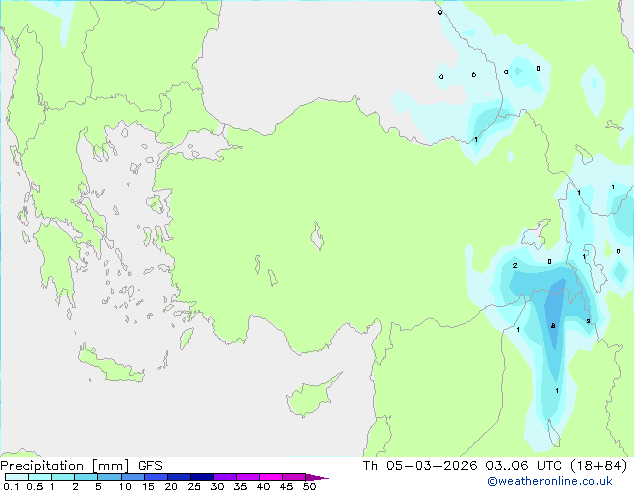Pick the 25–30 mm dark navy swatch
The image size is (634, 490).
coord(201,477)
